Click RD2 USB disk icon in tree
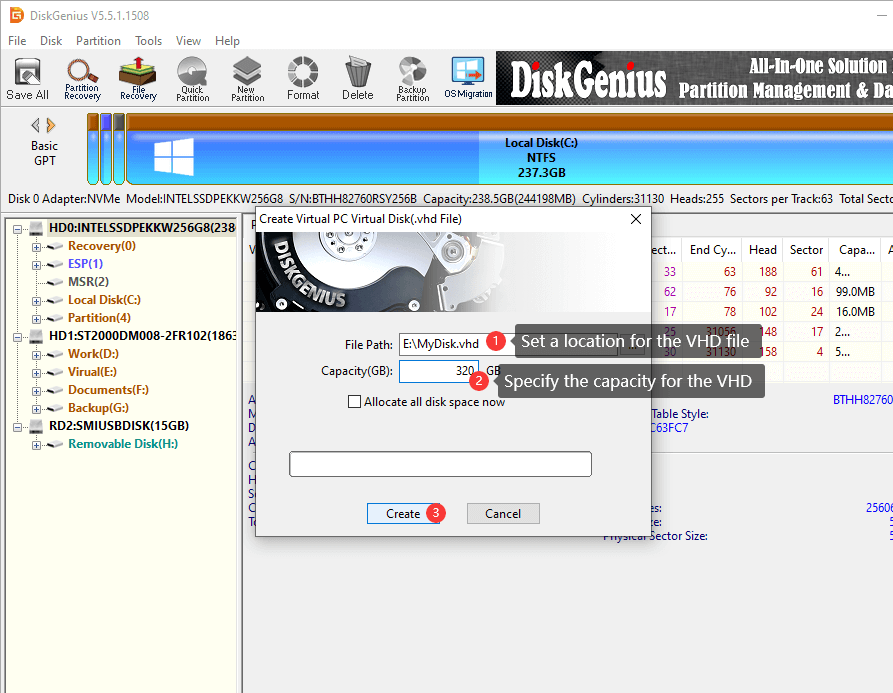 (x=36, y=426)
